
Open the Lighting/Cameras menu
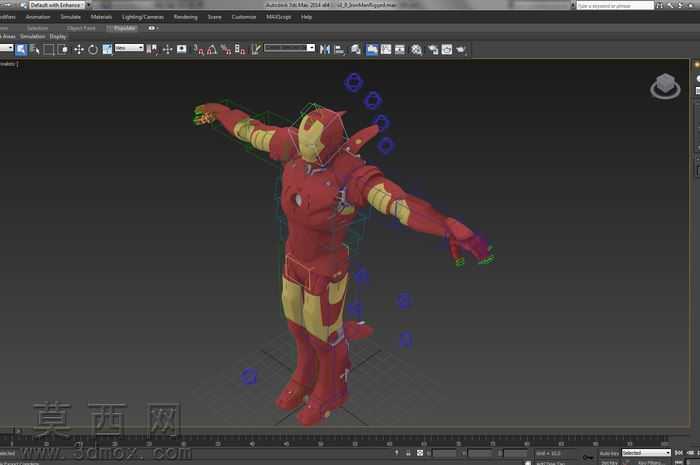(x=143, y=17)
